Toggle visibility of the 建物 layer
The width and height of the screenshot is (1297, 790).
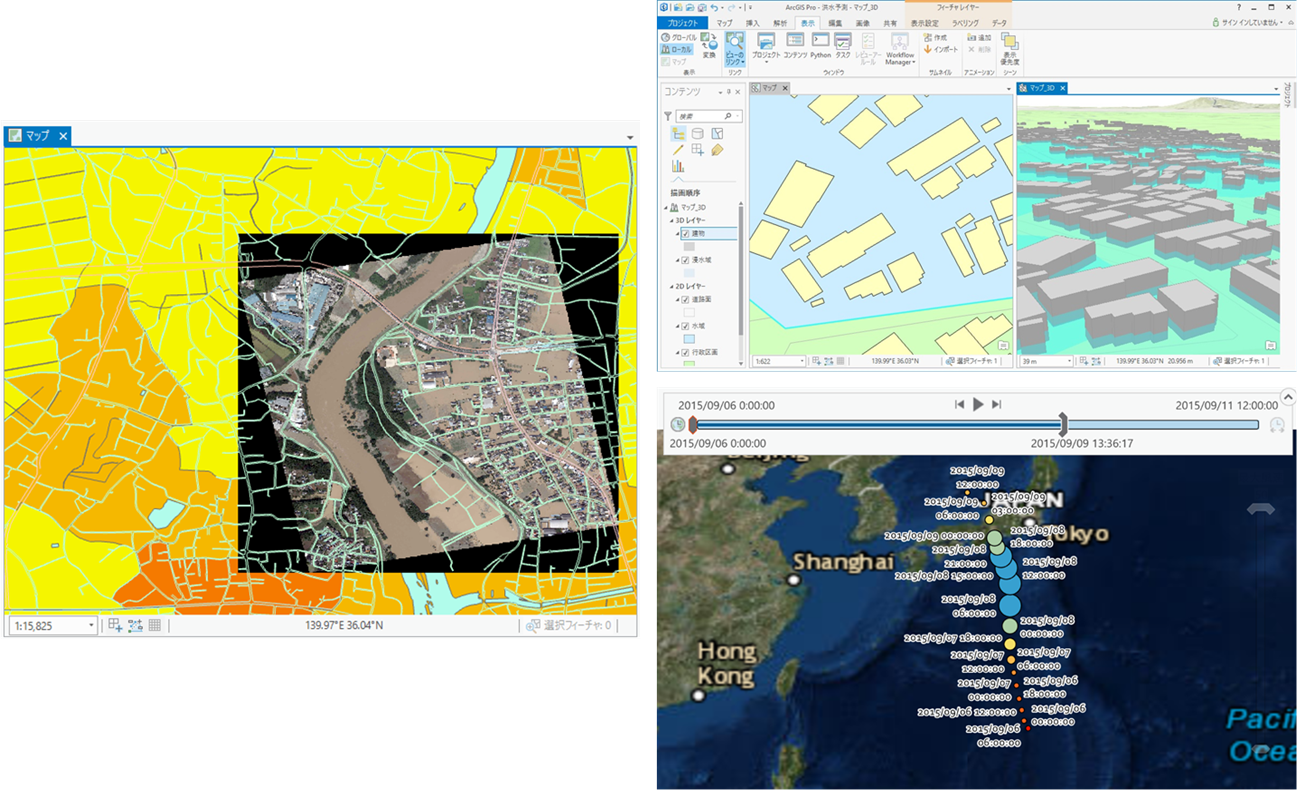(684, 233)
